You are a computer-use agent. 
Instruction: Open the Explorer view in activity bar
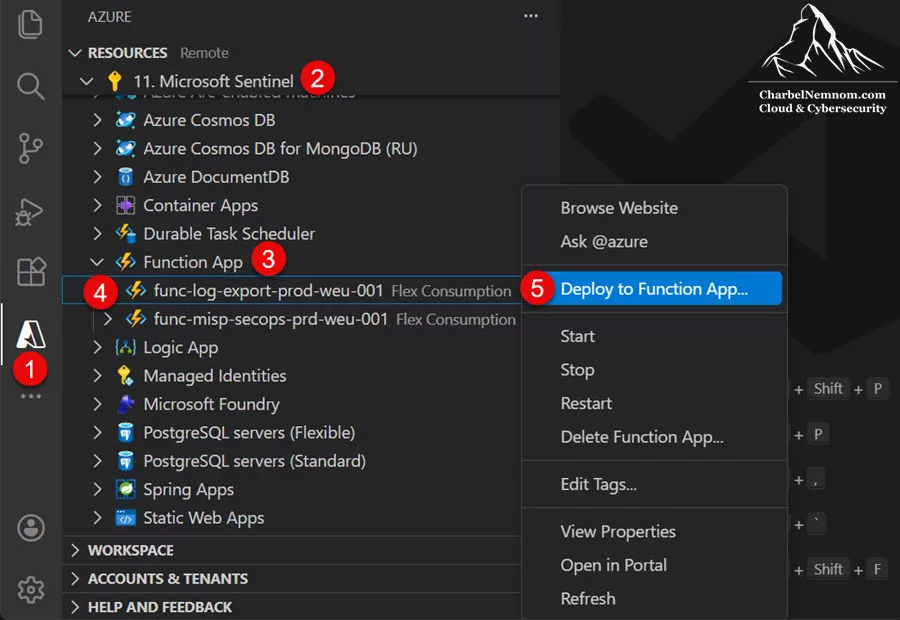point(30,25)
